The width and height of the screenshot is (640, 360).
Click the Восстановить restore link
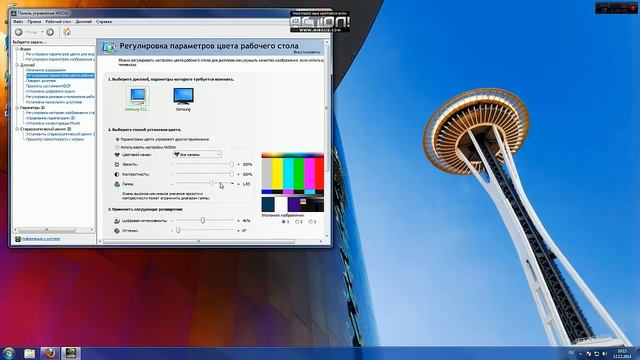point(307,52)
